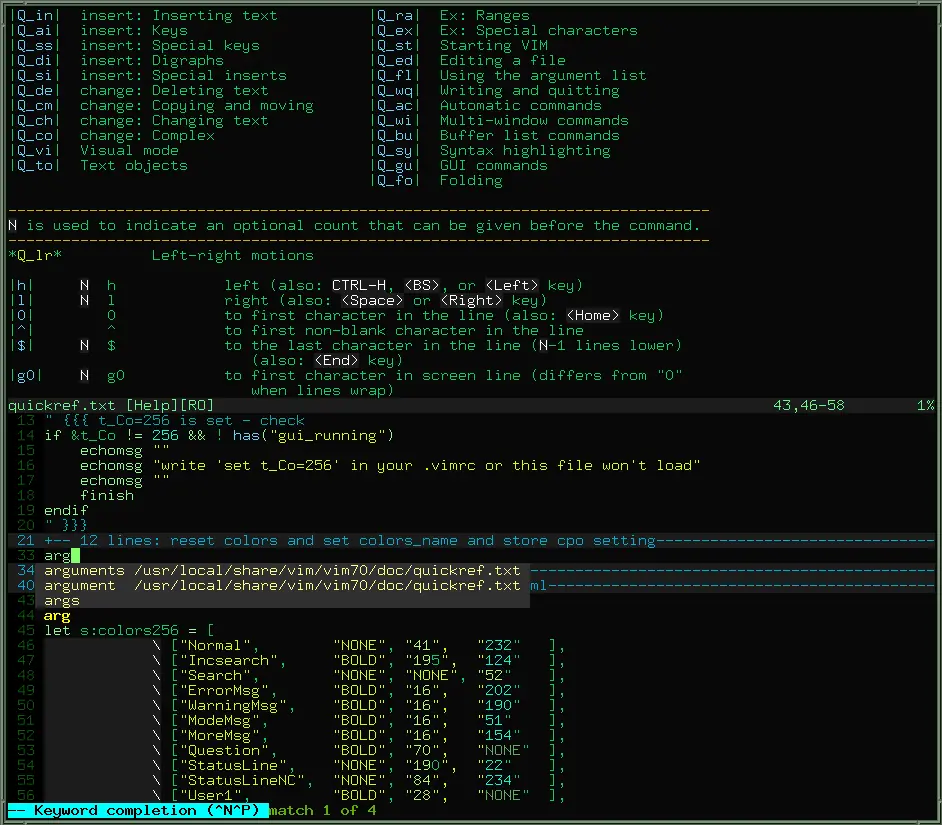Open the |Q_bu| Buffer list commands tag
The height and width of the screenshot is (825, 942).
[x=395, y=136]
